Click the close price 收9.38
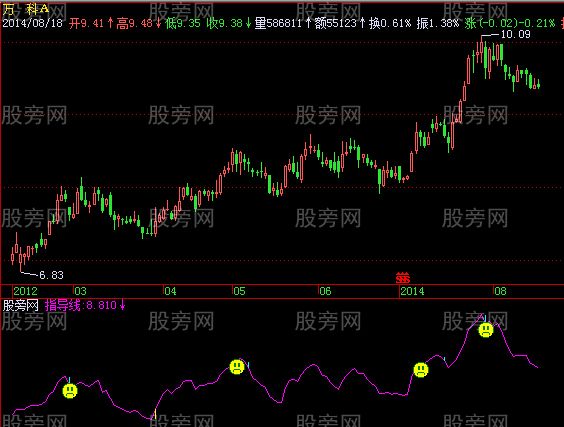This screenshot has width=564, height=427. tap(225, 23)
